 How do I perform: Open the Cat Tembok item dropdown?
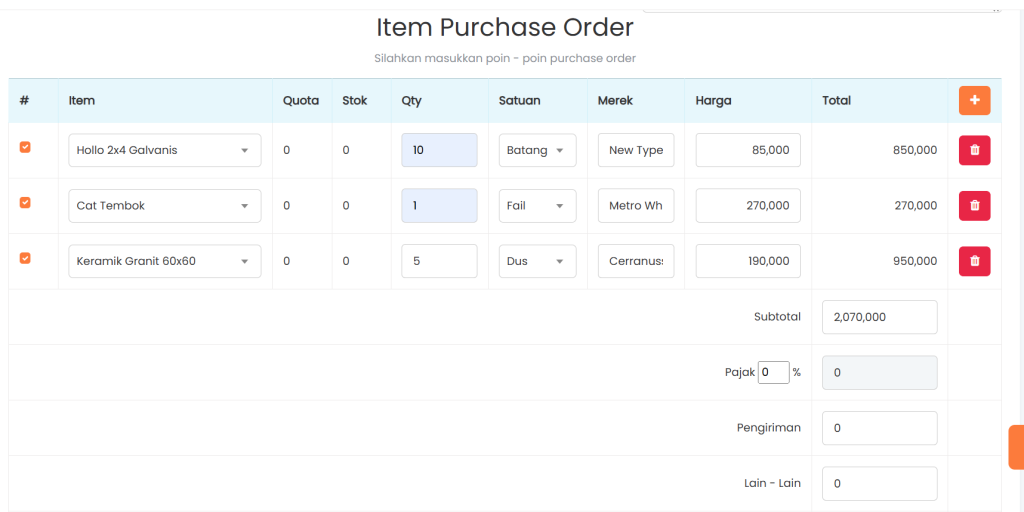[x=164, y=206]
